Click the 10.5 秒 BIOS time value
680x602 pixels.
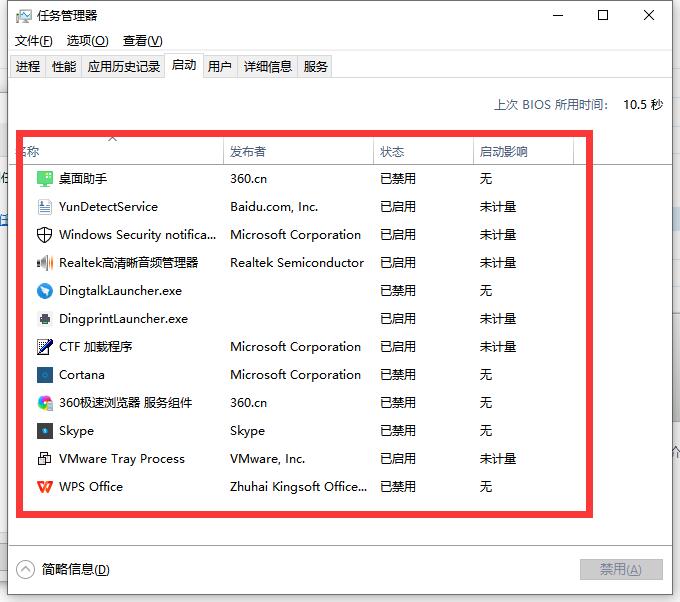point(643,105)
